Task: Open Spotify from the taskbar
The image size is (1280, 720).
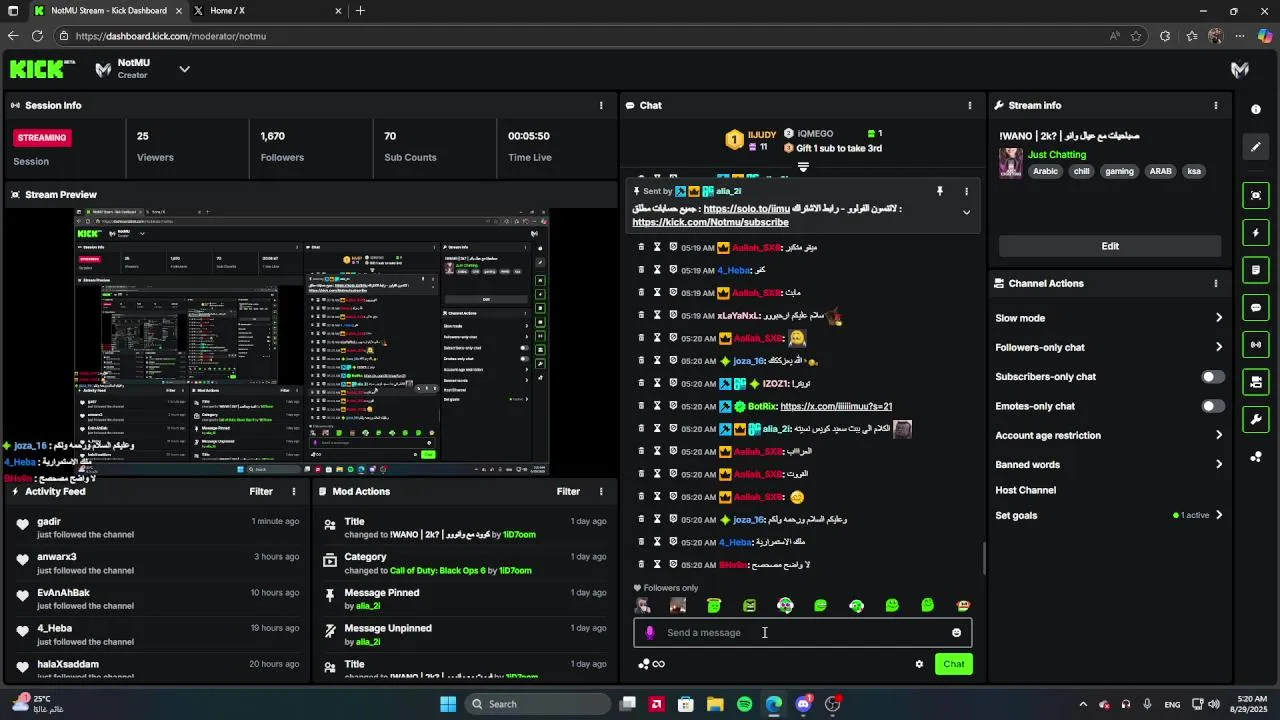Action: coord(744,704)
